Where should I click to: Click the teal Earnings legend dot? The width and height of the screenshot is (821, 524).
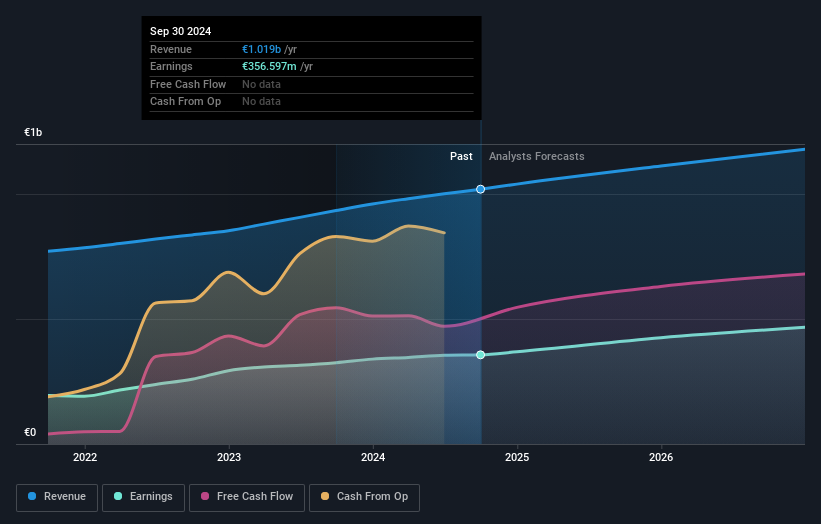[118, 496]
